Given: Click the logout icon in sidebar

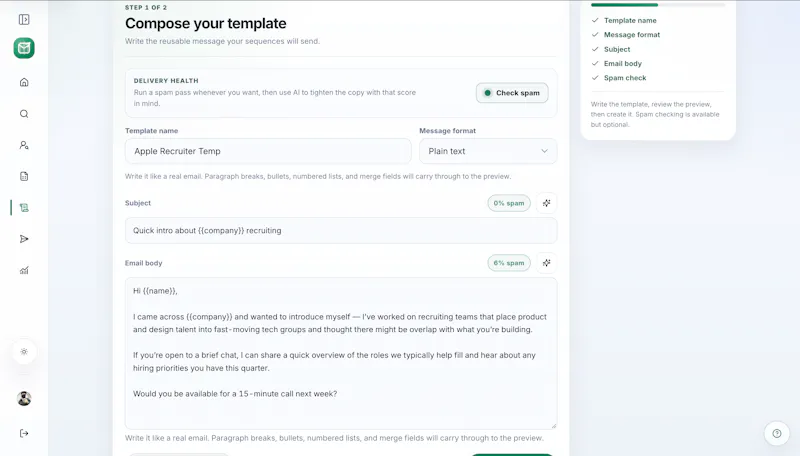Looking at the screenshot, I should click(24, 433).
